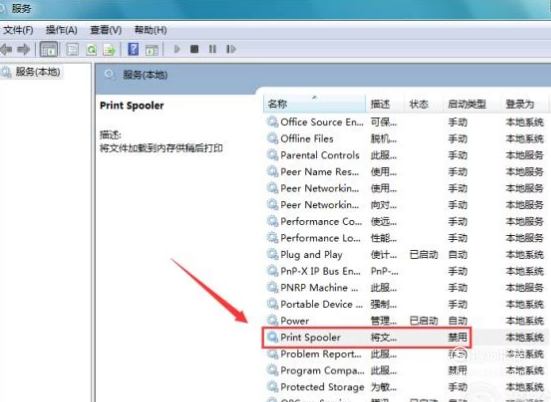Click the Refresh toolbar icon
Image resolution: width=551 pixels, height=402 pixels.
click(92, 50)
